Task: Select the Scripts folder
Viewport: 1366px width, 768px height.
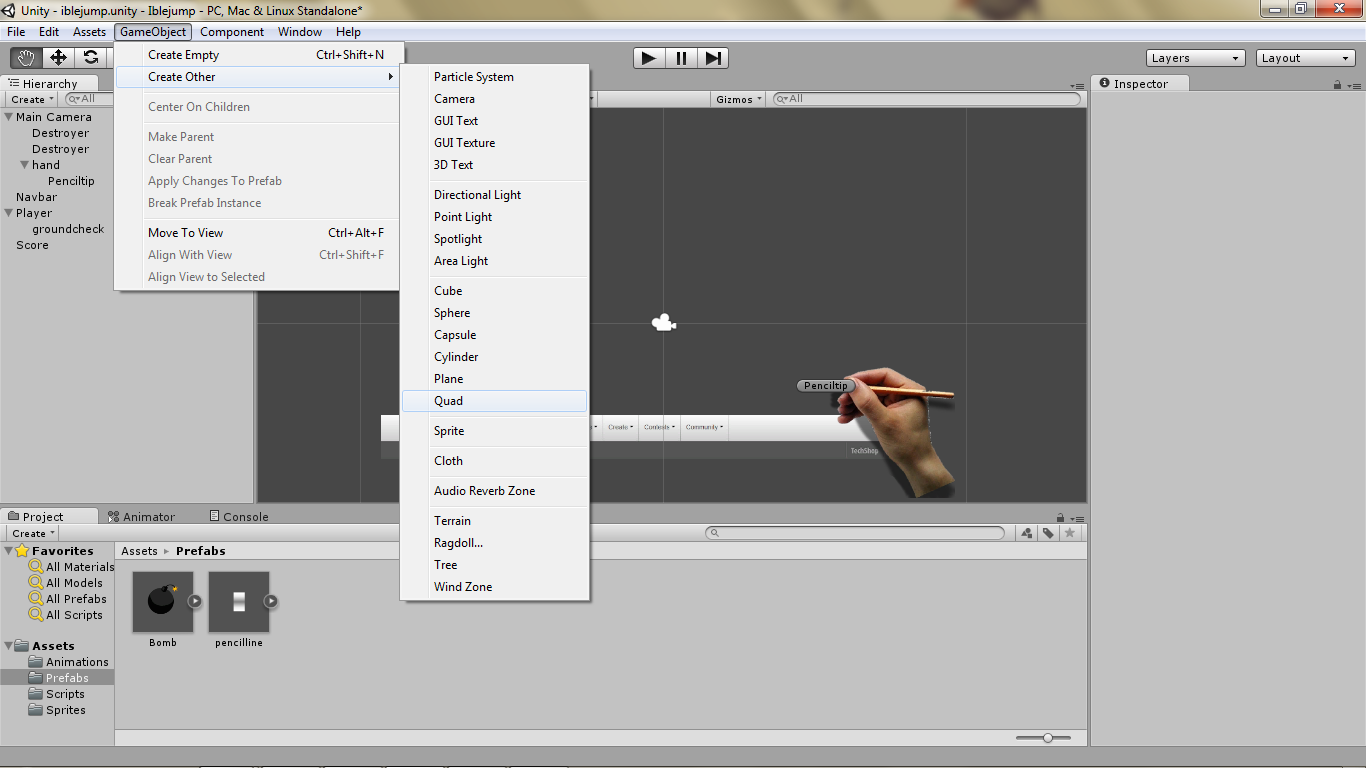Action: tap(56, 694)
